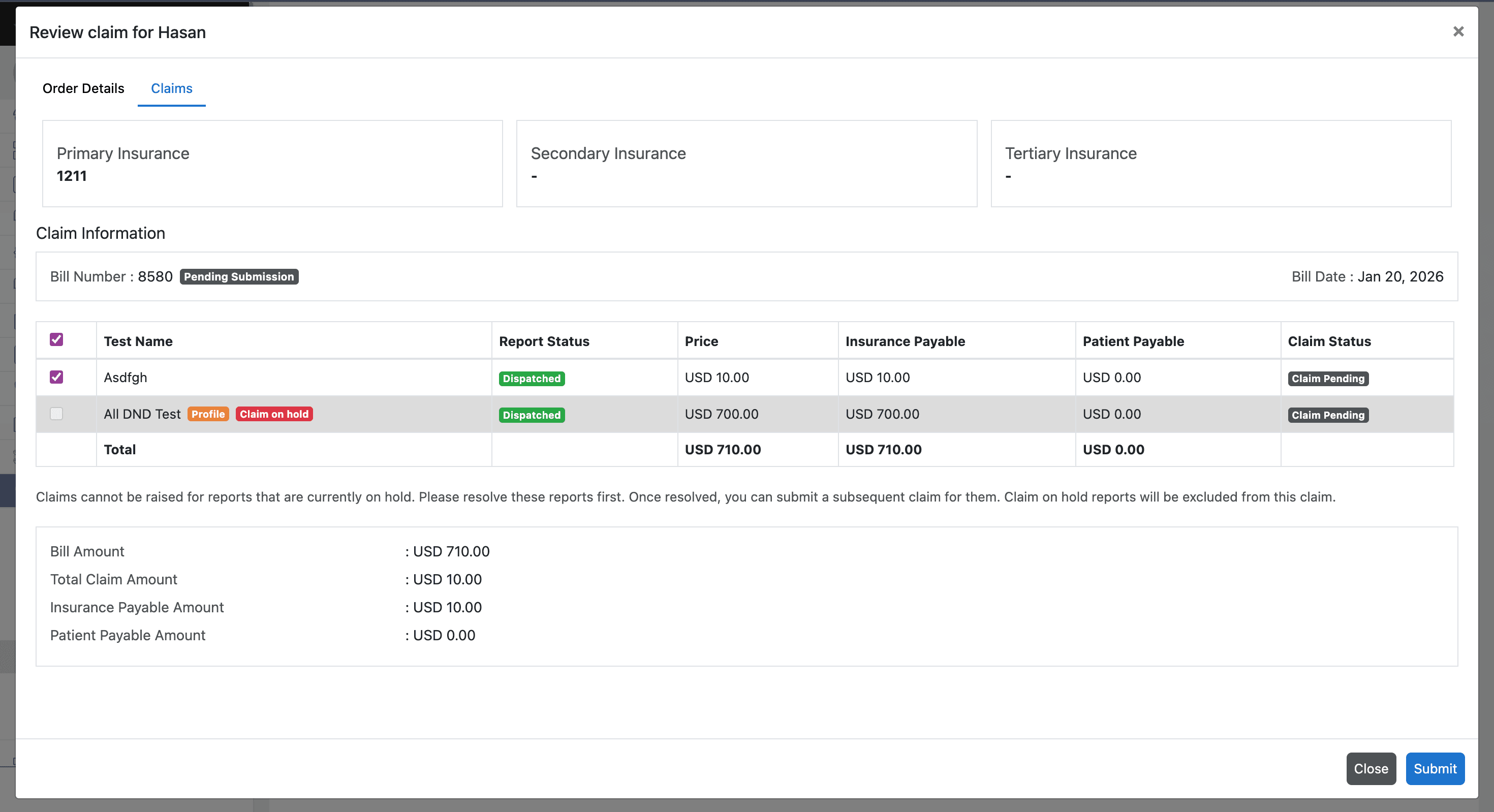Click the Patient Payable Amount USD 0.00 value

(x=444, y=635)
